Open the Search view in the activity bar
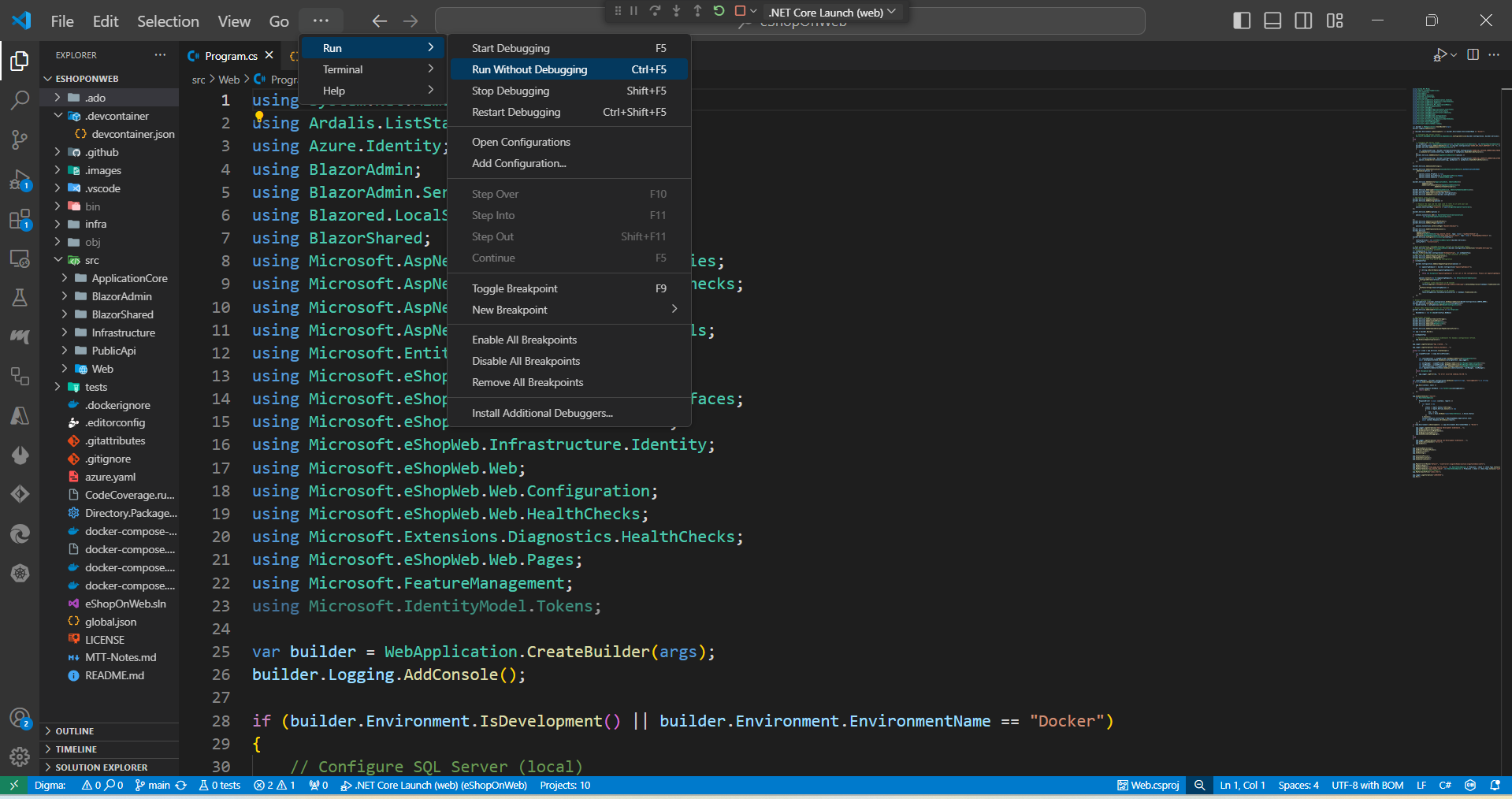 [20, 100]
